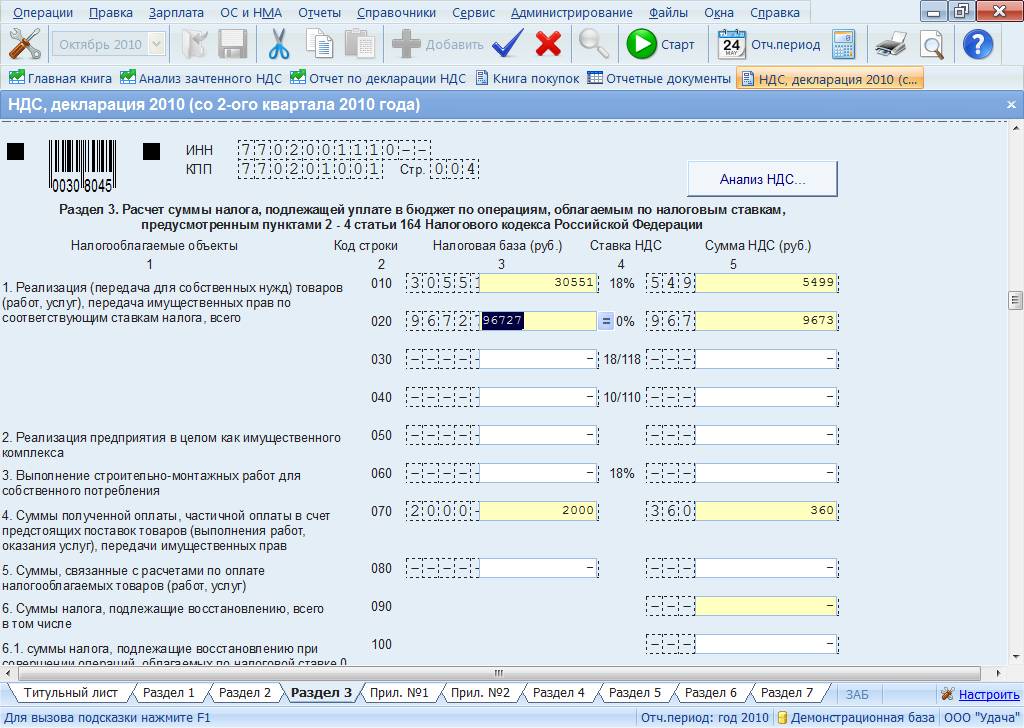Click the calculator icon in toolbar
Viewport: 1024px width, 728px height.
point(844,44)
